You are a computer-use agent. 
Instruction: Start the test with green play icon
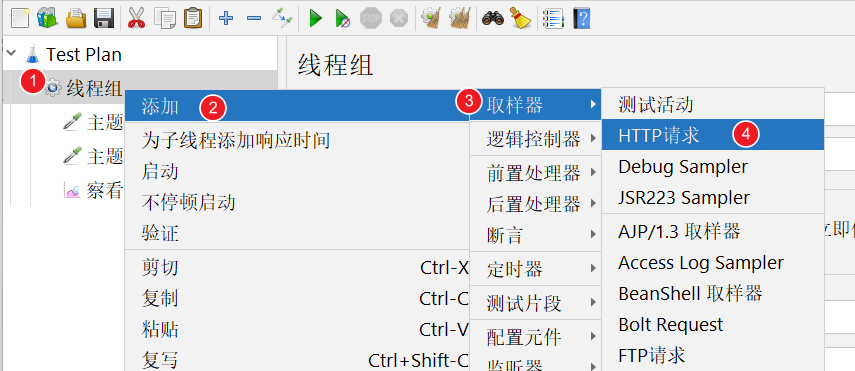pos(315,19)
